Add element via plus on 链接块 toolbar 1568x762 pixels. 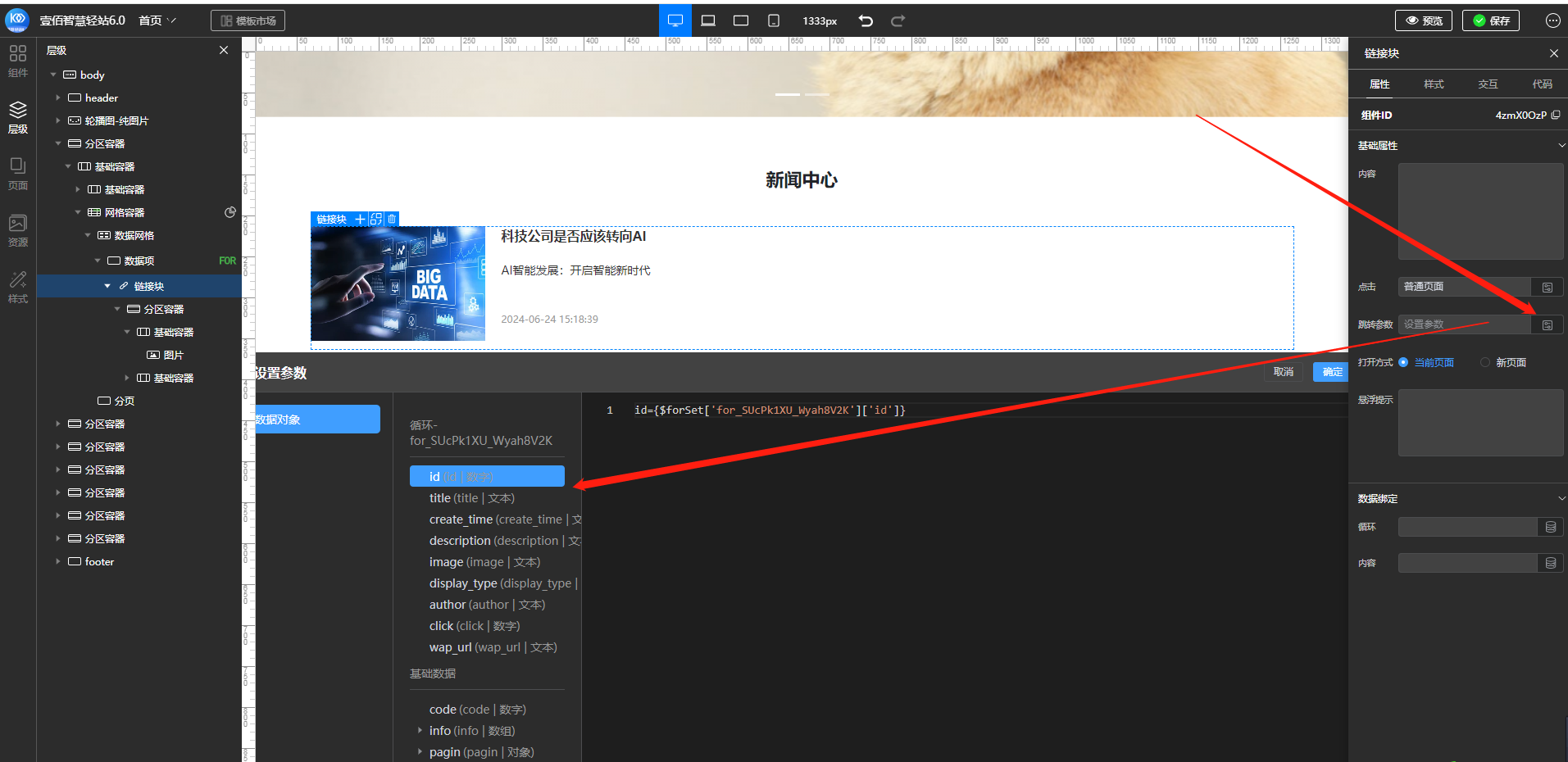[360, 219]
